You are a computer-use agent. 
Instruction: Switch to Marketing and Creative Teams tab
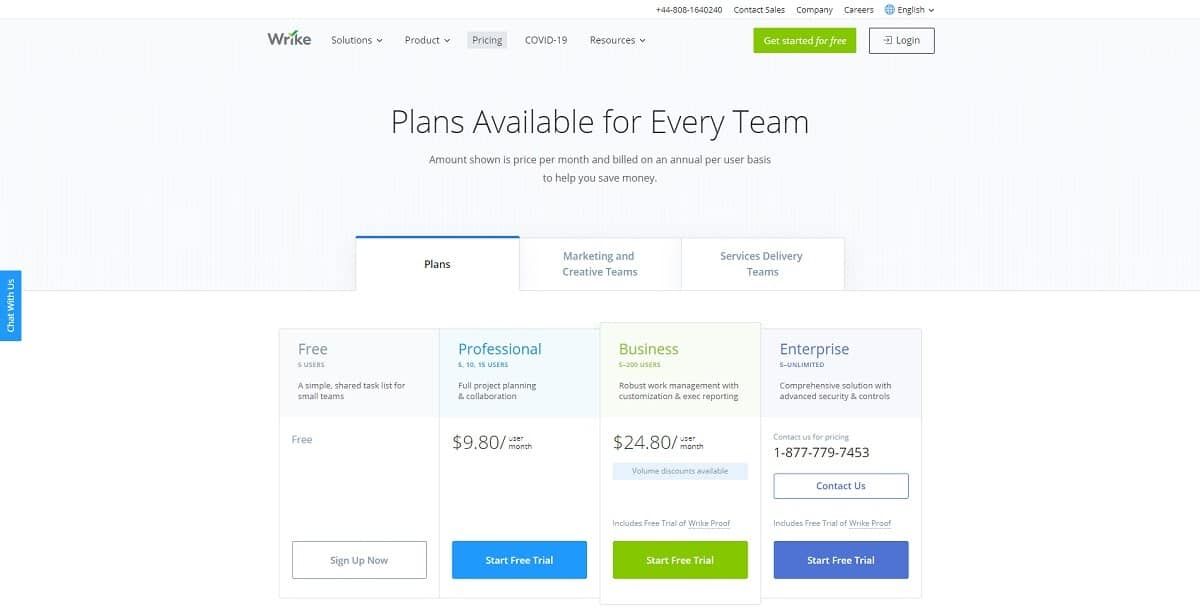click(x=600, y=264)
